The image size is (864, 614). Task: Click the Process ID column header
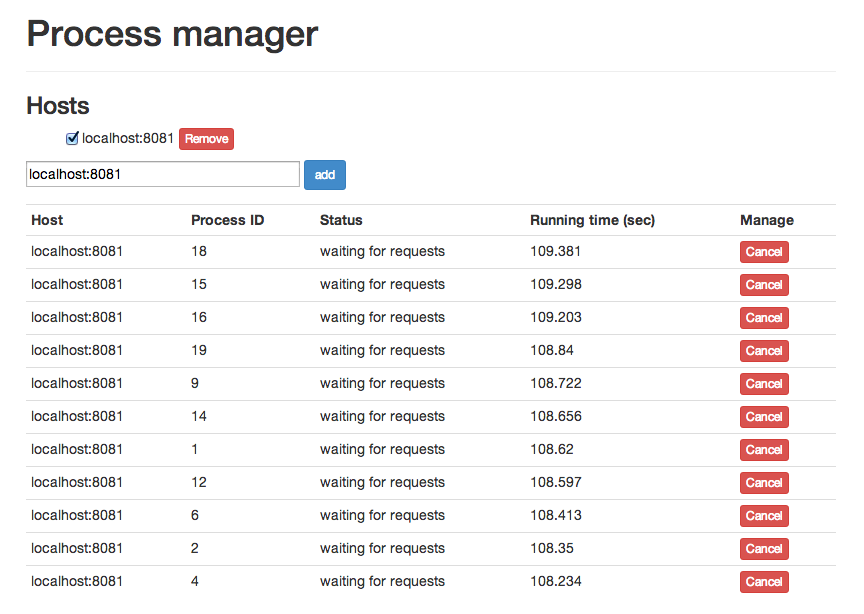[x=227, y=220]
